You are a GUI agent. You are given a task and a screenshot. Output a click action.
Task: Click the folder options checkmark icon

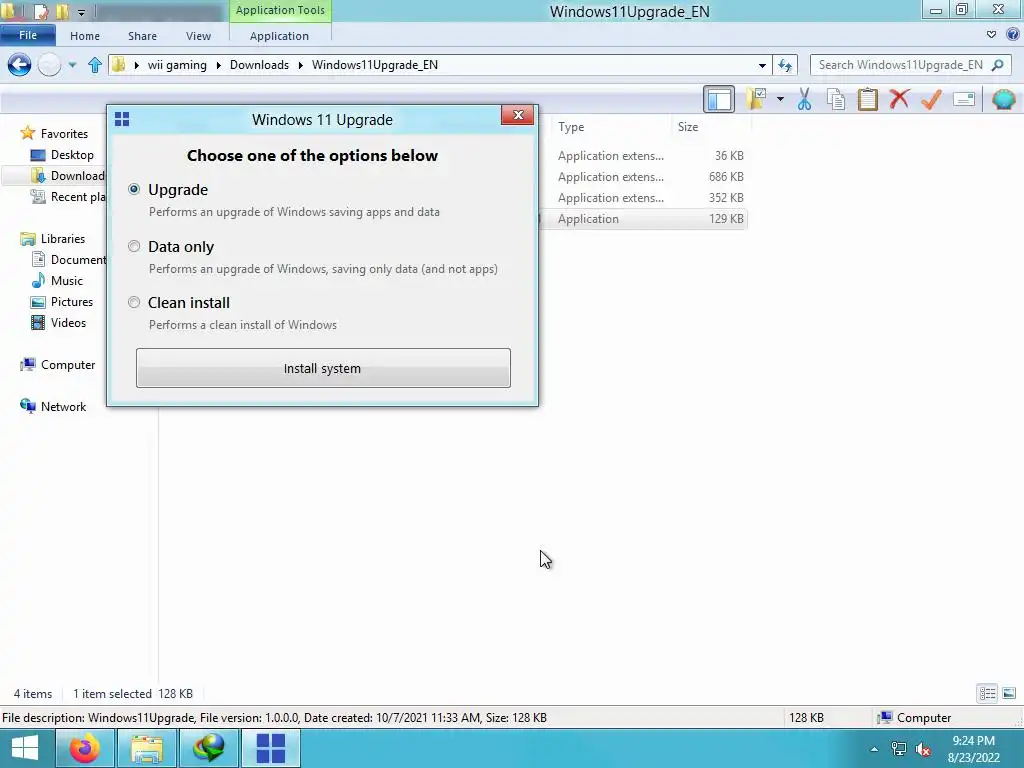[756, 99]
